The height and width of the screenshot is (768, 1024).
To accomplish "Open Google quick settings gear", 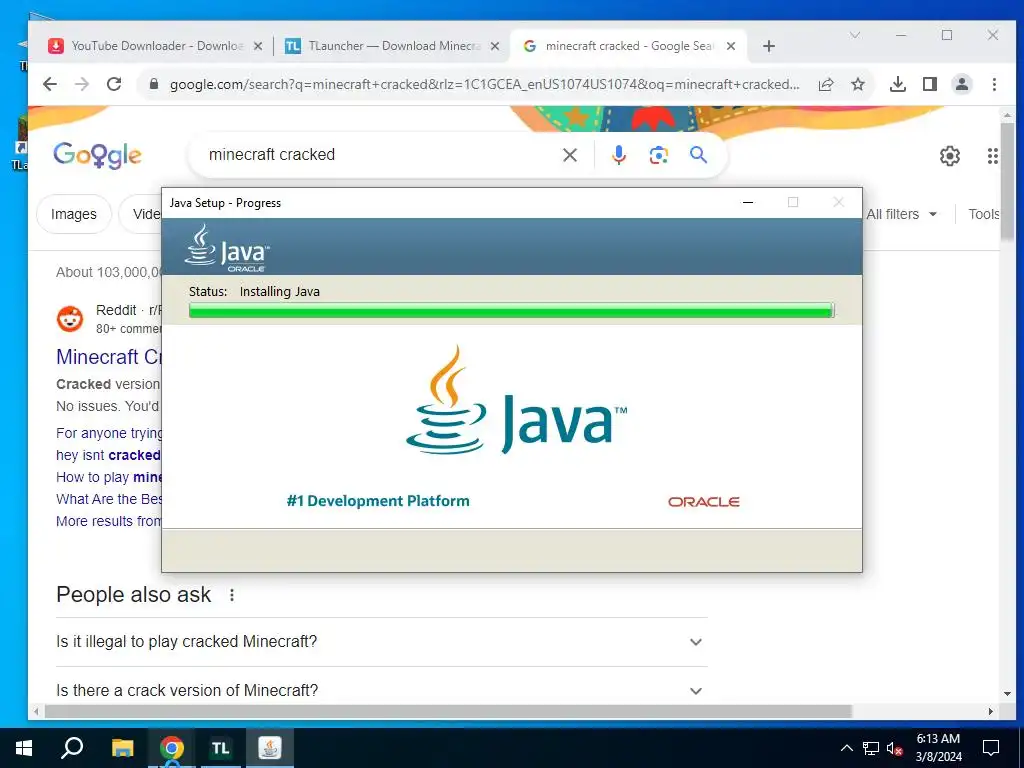I will tap(950, 155).
